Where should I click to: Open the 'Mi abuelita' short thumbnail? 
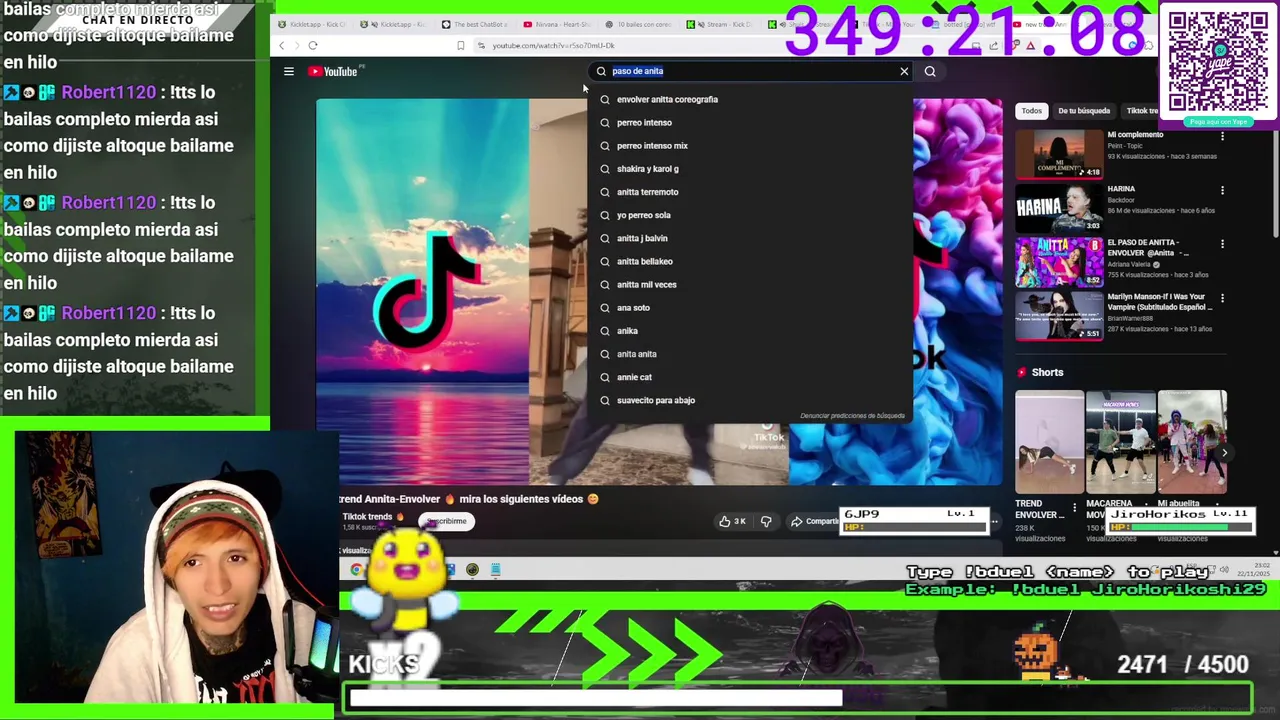coord(1192,442)
